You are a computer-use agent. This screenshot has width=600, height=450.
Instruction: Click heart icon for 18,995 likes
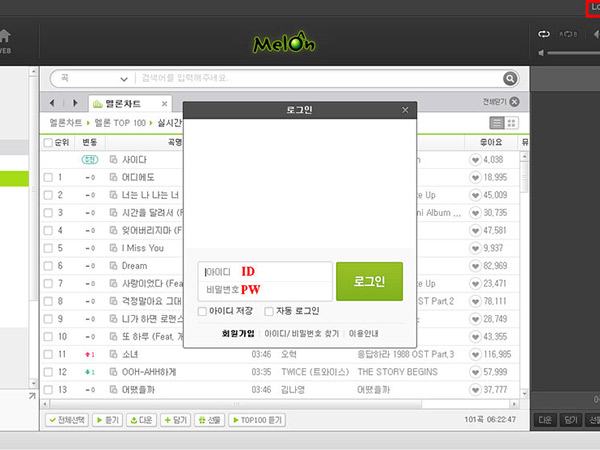coord(475,177)
